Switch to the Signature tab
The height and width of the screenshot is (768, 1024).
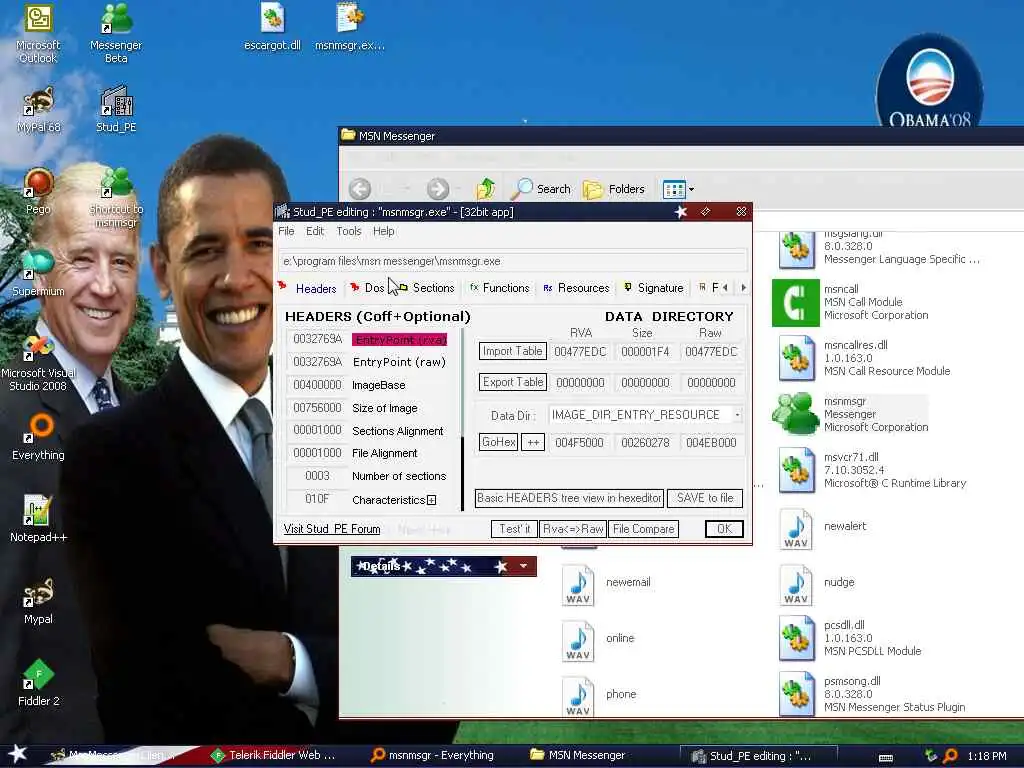(x=654, y=288)
